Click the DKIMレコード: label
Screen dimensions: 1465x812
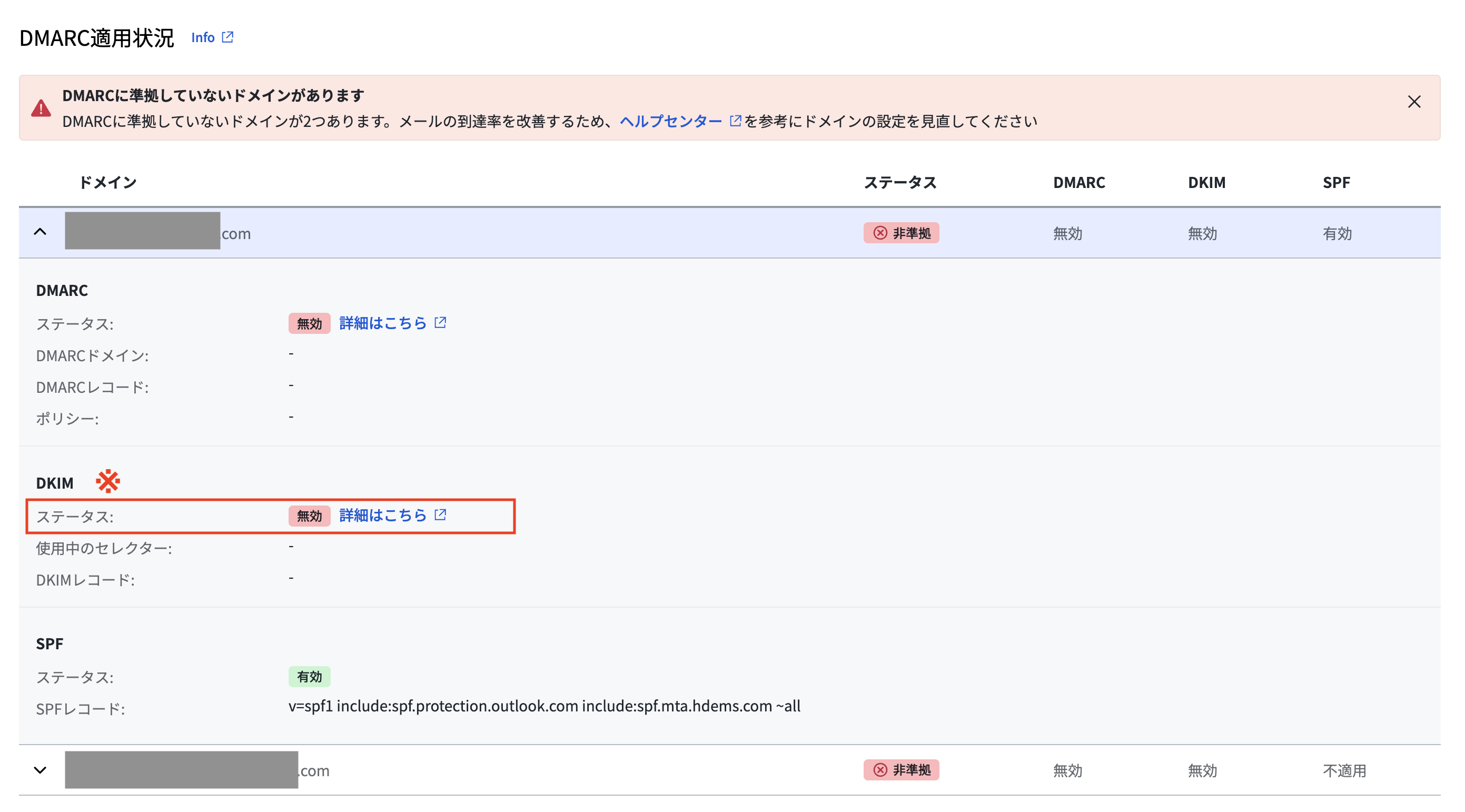[x=85, y=580]
